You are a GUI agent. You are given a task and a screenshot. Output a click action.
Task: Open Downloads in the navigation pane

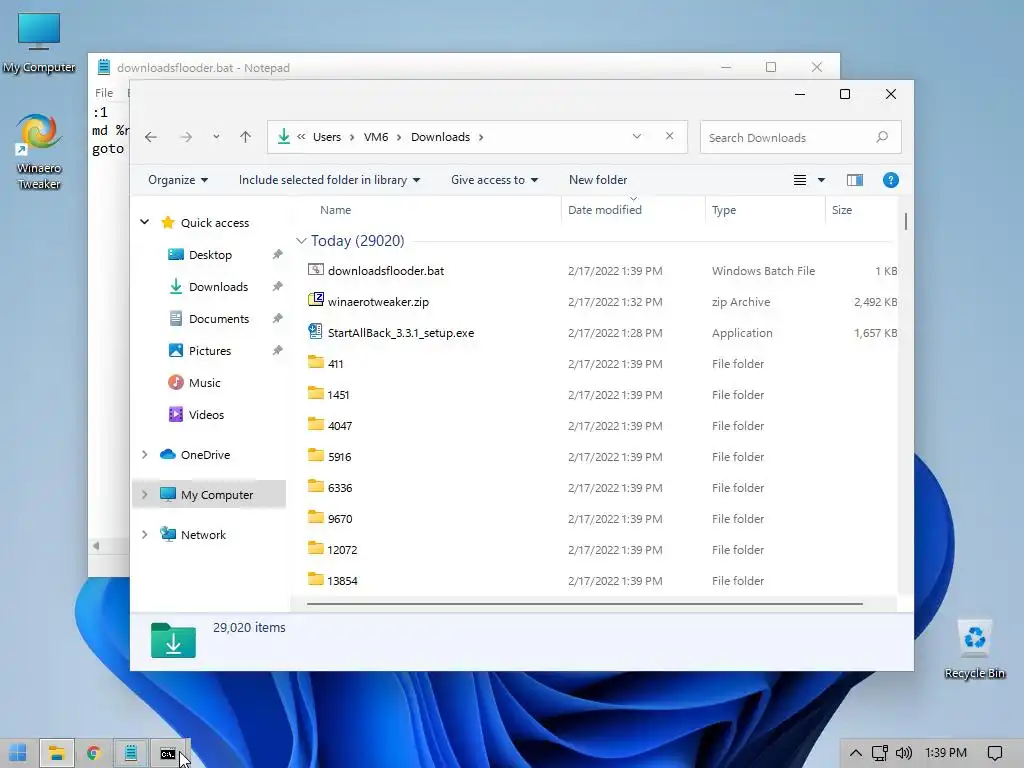(x=218, y=287)
